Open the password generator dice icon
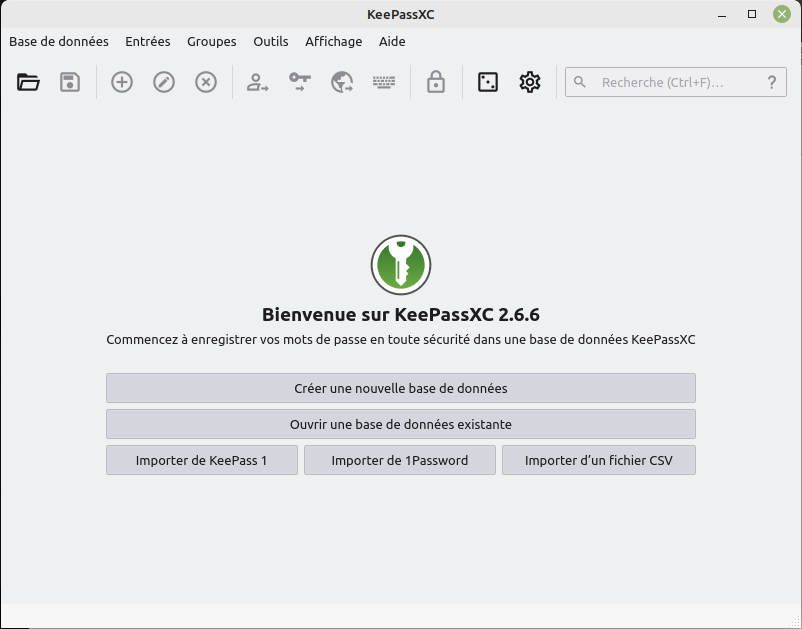This screenshot has width=802, height=629. click(x=487, y=82)
